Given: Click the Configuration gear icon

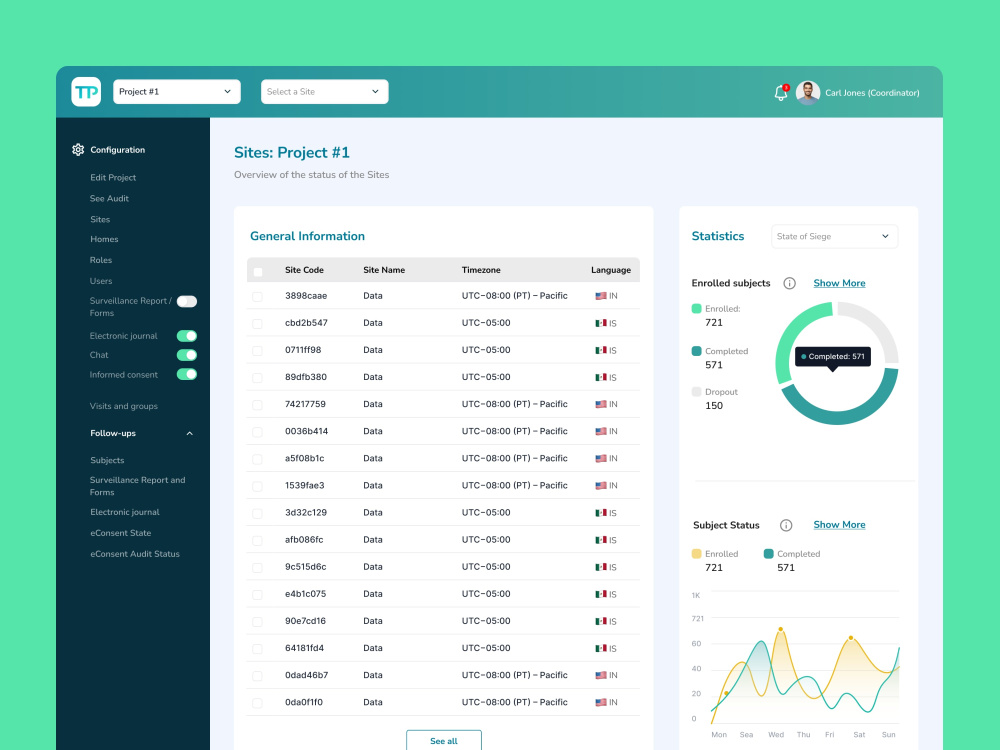Looking at the screenshot, I should 78,150.
